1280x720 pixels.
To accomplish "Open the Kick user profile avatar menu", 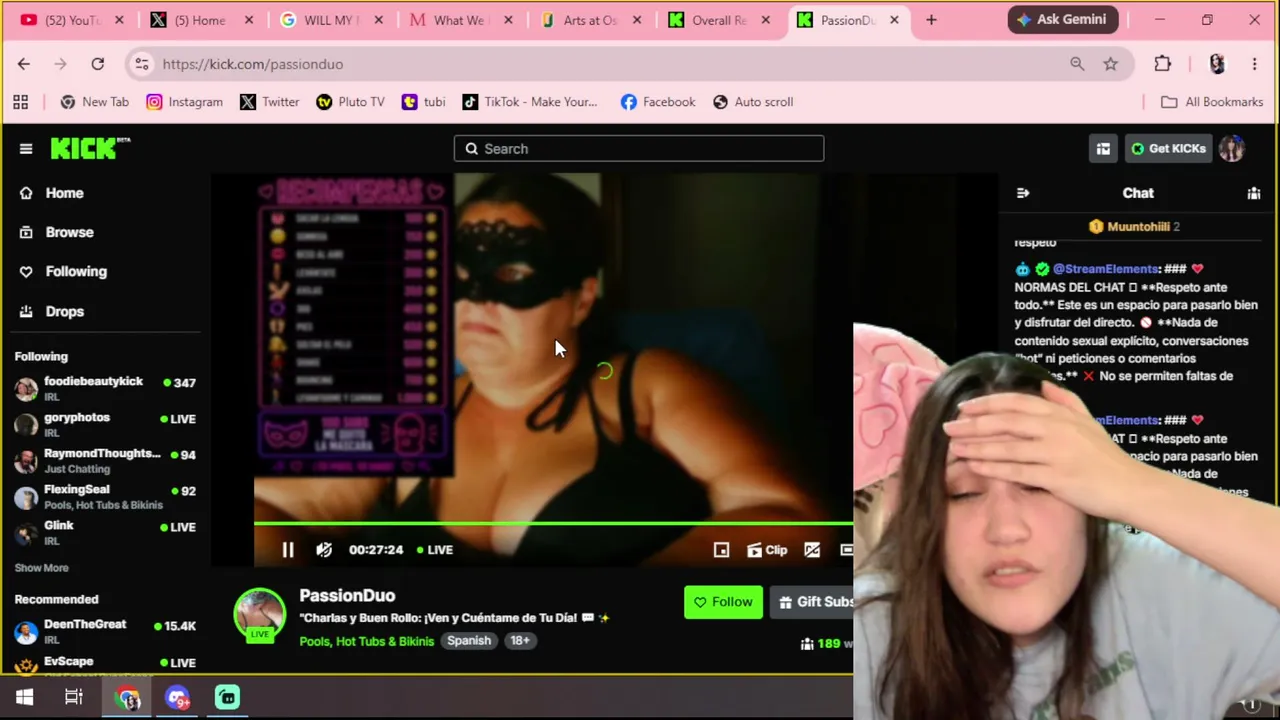I will [1232, 149].
